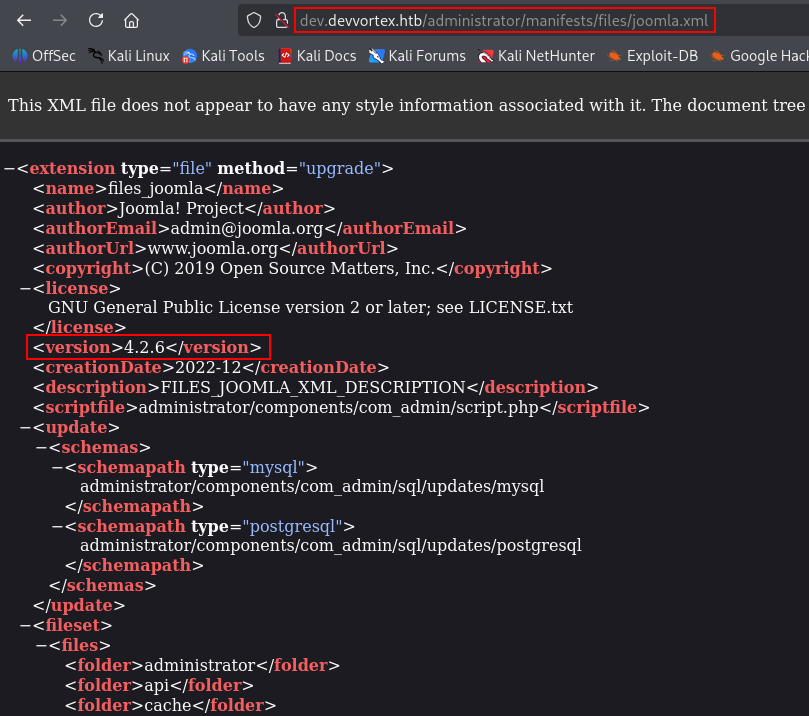This screenshot has height=716, width=809.
Task: Open the Kali NetHunter bookmark
Action: click(x=536, y=56)
